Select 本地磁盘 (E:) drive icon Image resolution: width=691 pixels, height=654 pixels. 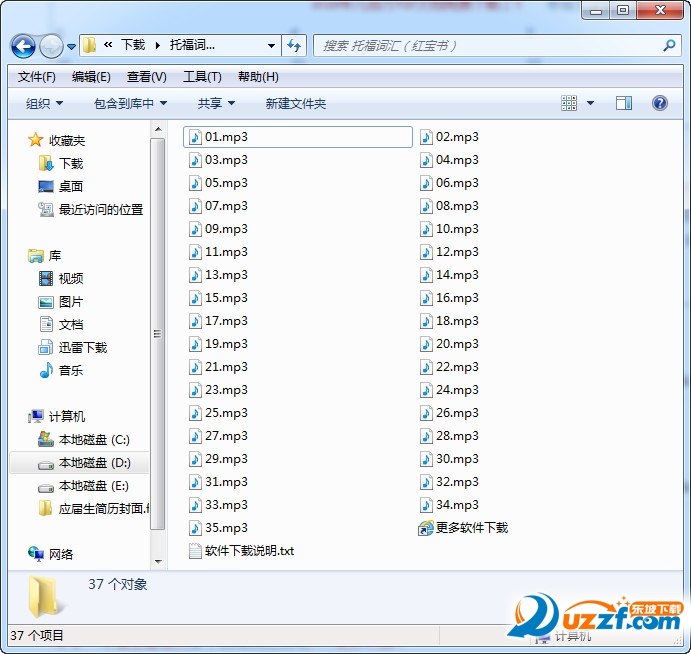tap(46, 488)
